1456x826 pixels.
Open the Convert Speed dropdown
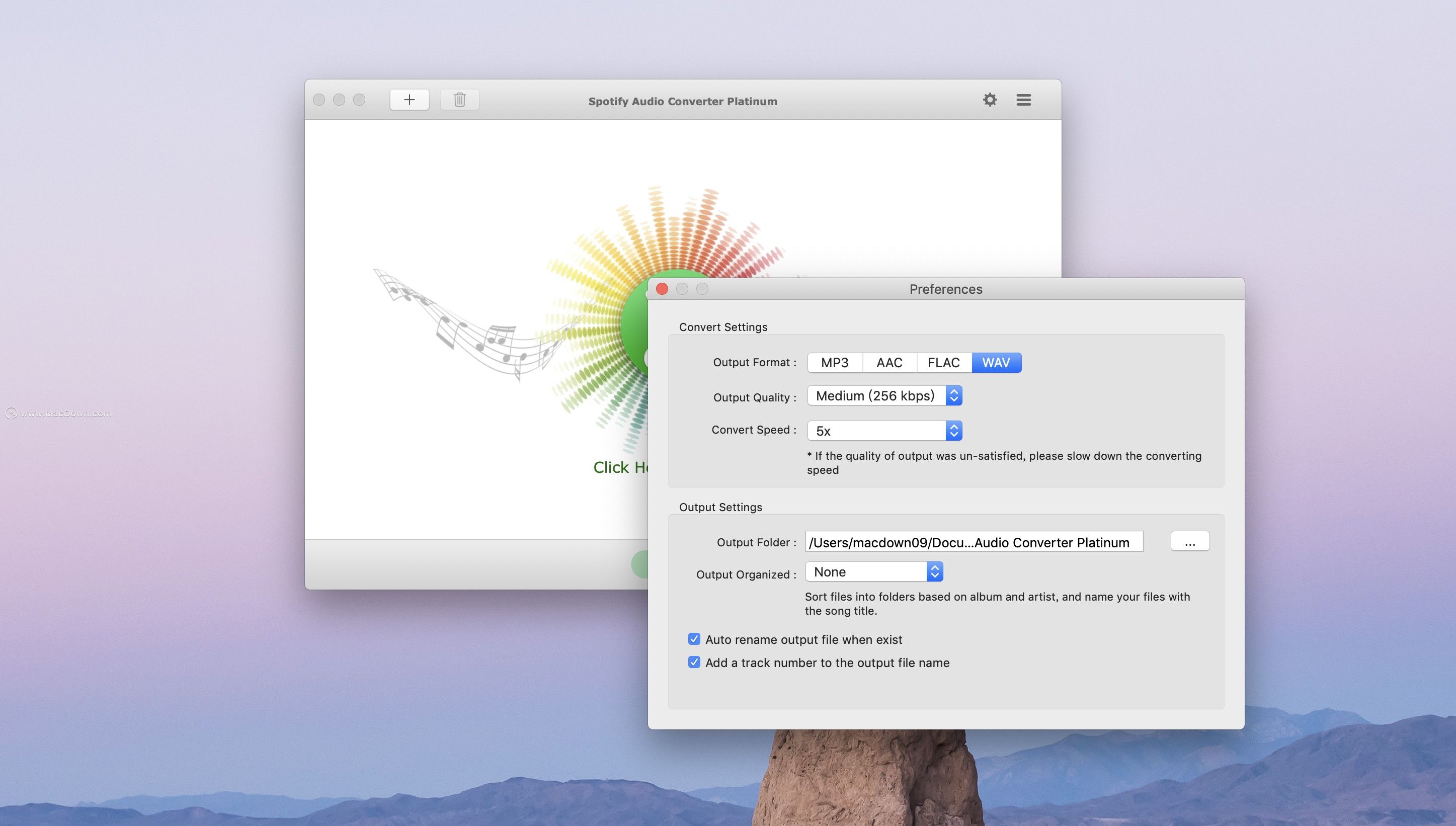click(x=885, y=431)
